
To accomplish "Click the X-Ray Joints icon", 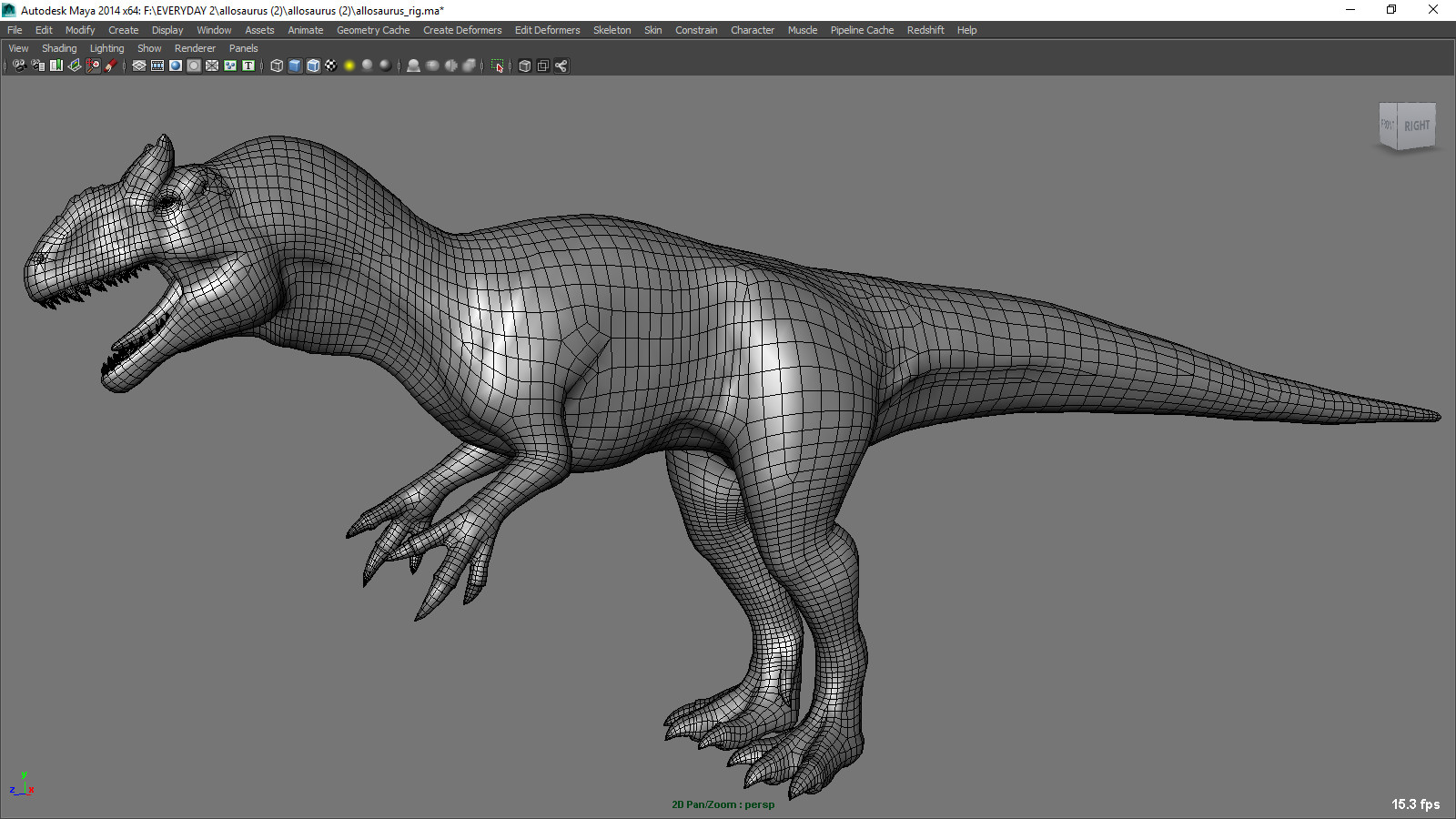I will point(561,66).
